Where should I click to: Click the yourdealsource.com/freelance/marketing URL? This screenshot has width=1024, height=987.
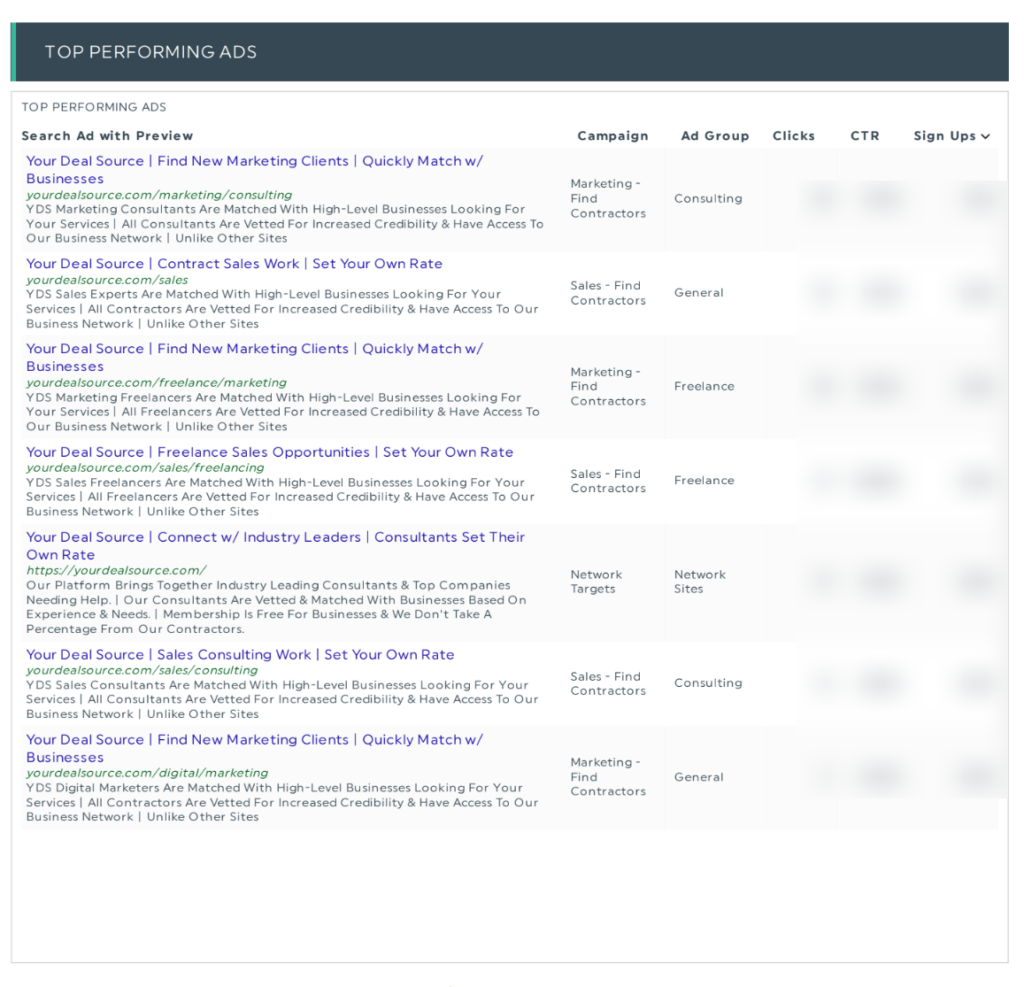pyautogui.click(x=157, y=382)
